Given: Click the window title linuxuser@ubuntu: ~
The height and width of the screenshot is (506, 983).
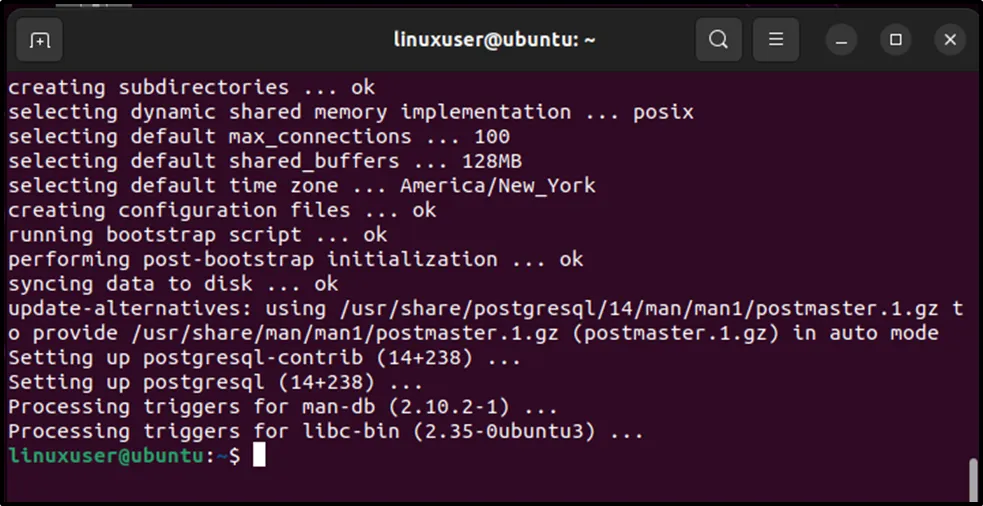Looking at the screenshot, I should tap(494, 41).
